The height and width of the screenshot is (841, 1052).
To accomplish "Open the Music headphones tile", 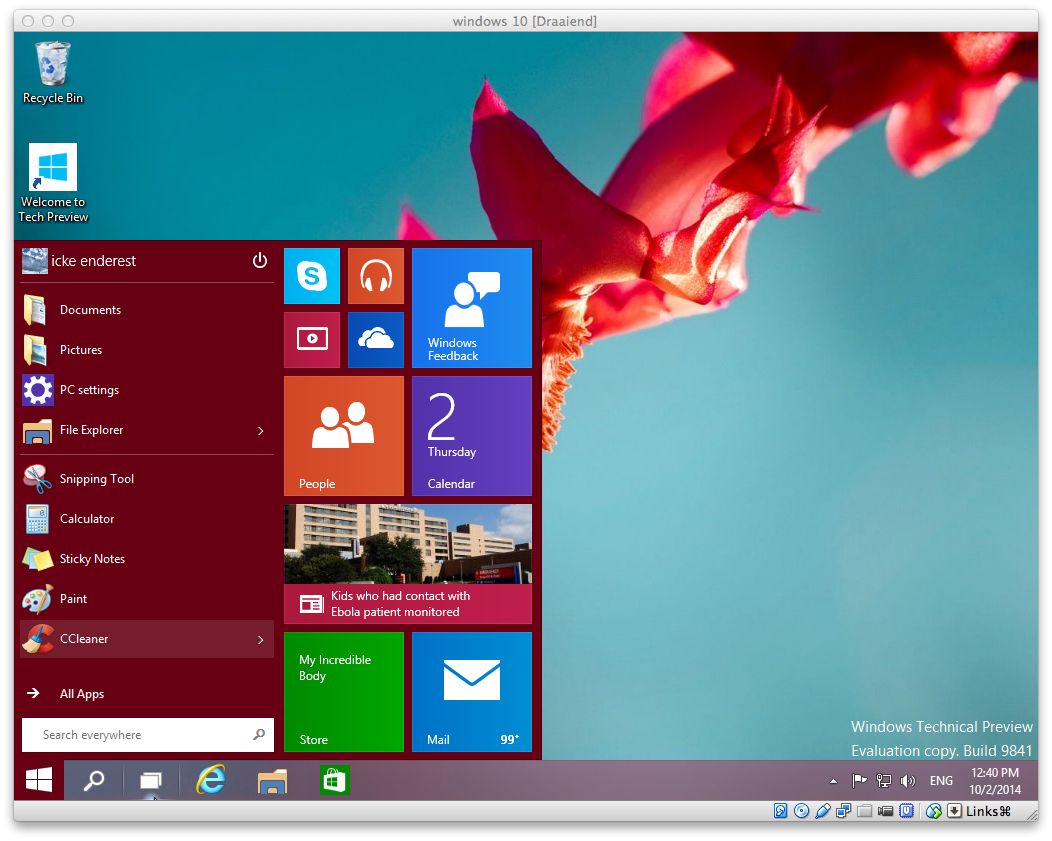I will (376, 276).
